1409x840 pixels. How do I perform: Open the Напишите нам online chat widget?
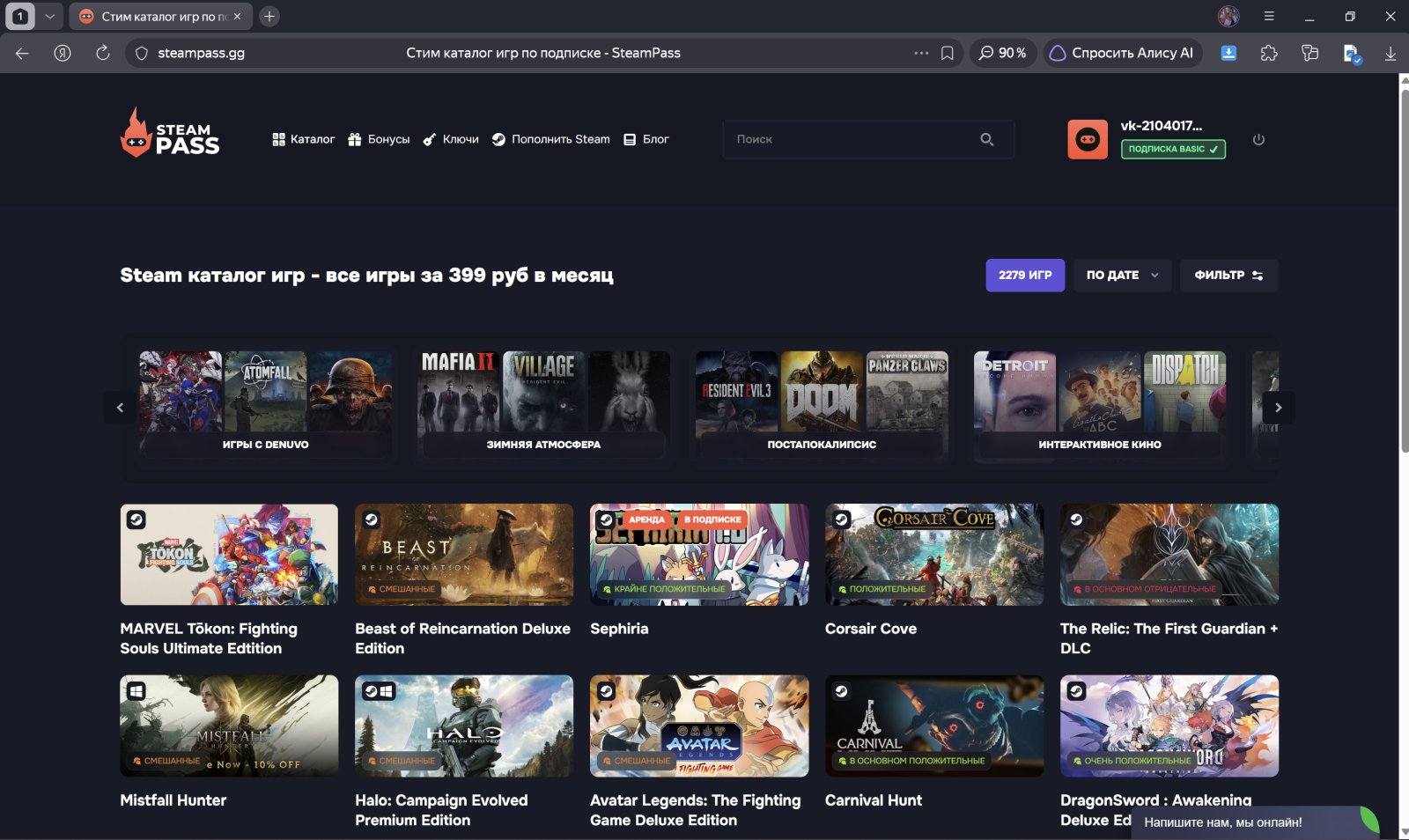(x=1255, y=822)
